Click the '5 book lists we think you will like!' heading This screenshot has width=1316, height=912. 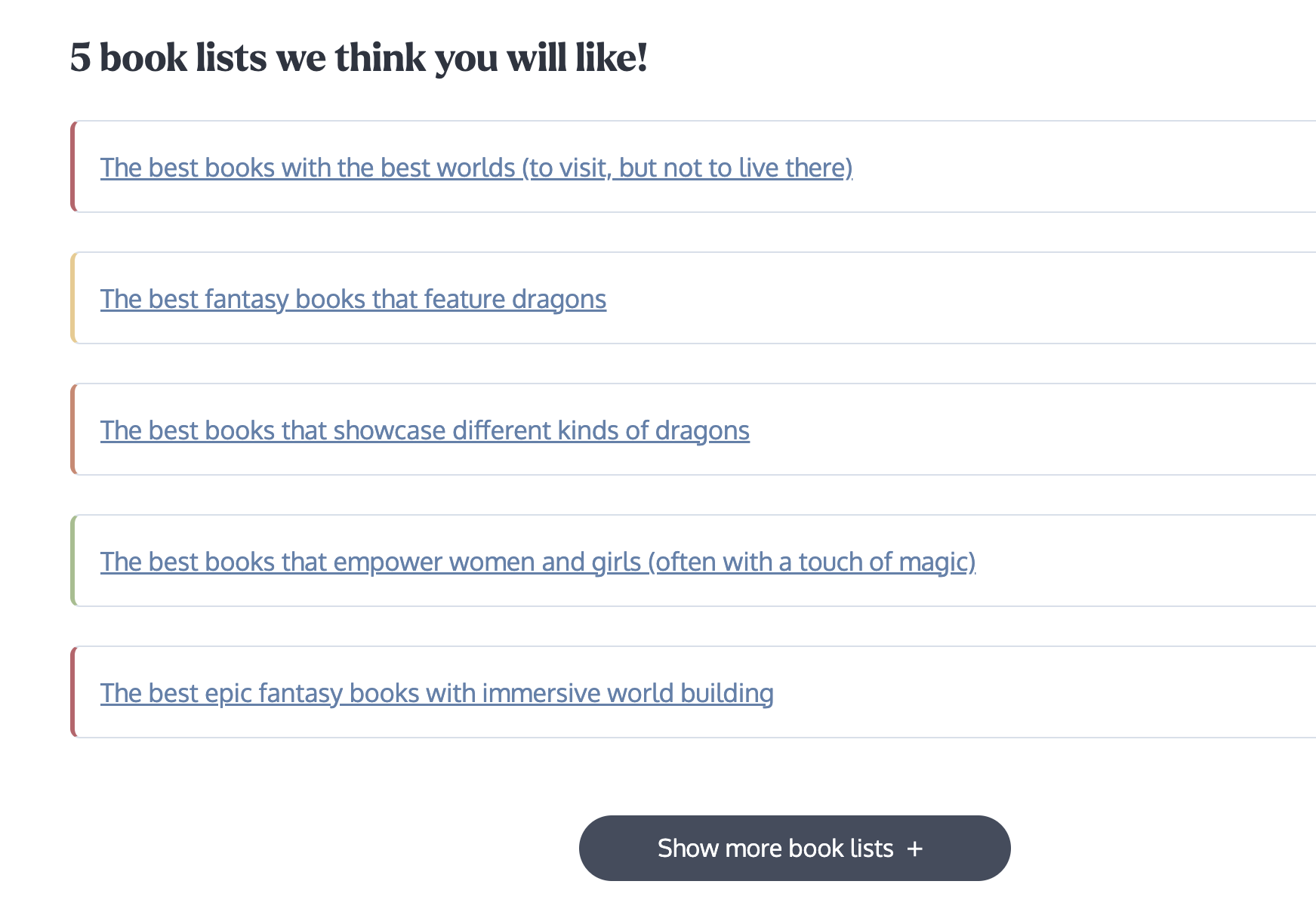[x=359, y=57]
